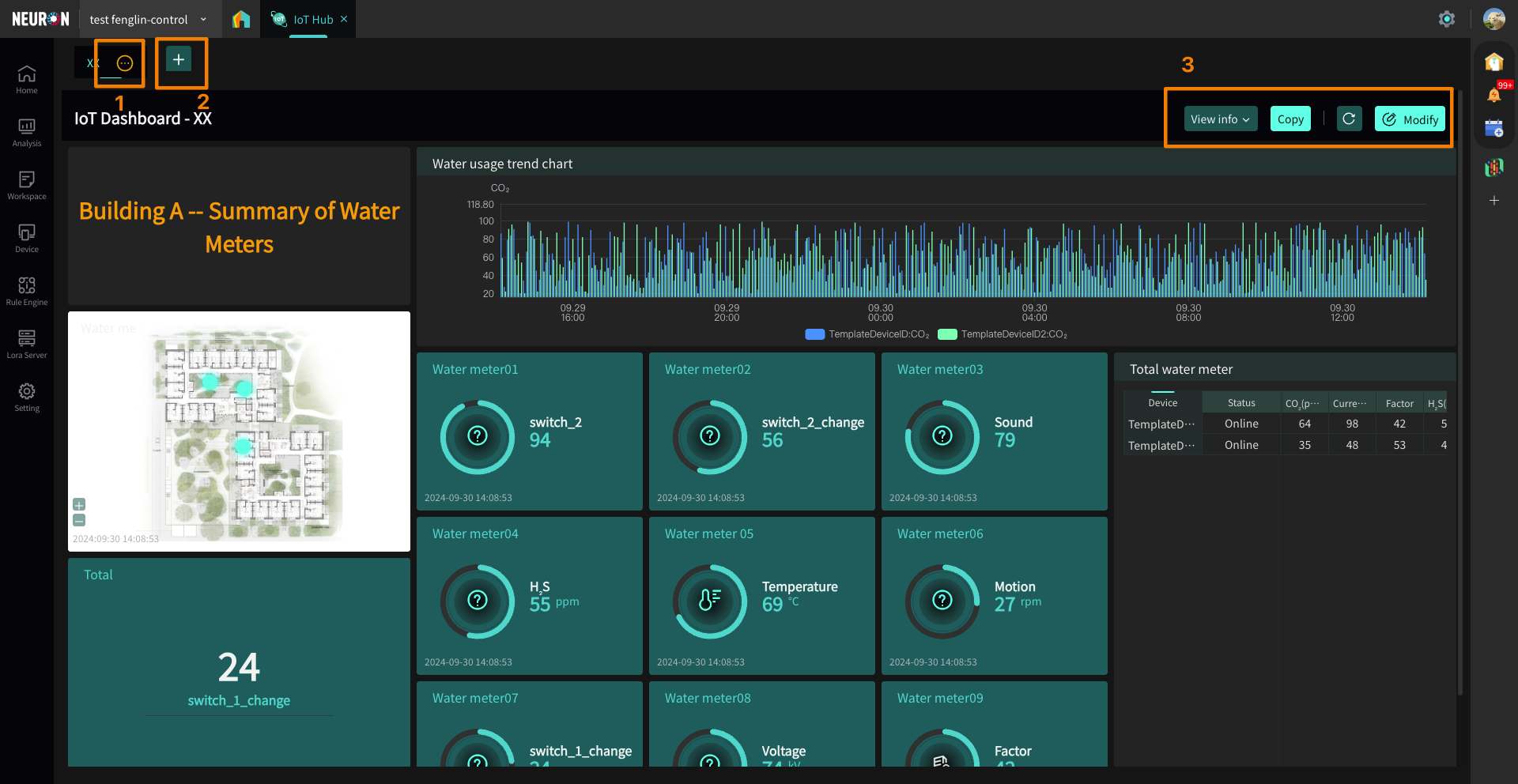Click the Factor column header
The image size is (1518, 784).
pos(1399,402)
